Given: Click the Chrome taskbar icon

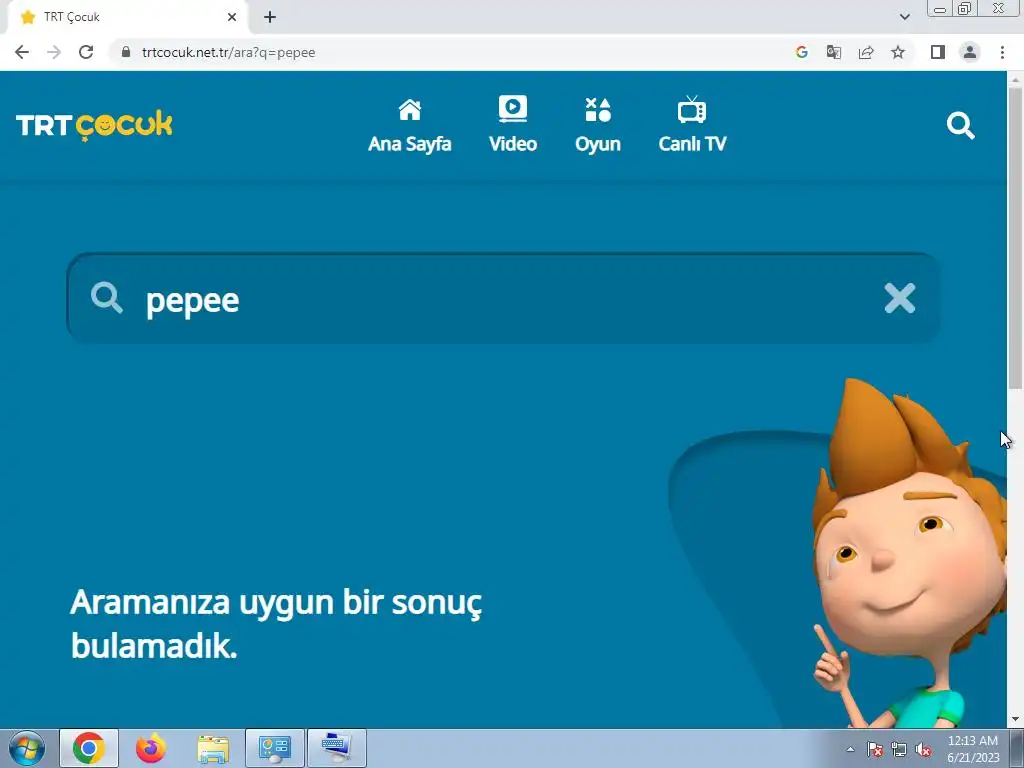Looking at the screenshot, I should click(89, 748).
